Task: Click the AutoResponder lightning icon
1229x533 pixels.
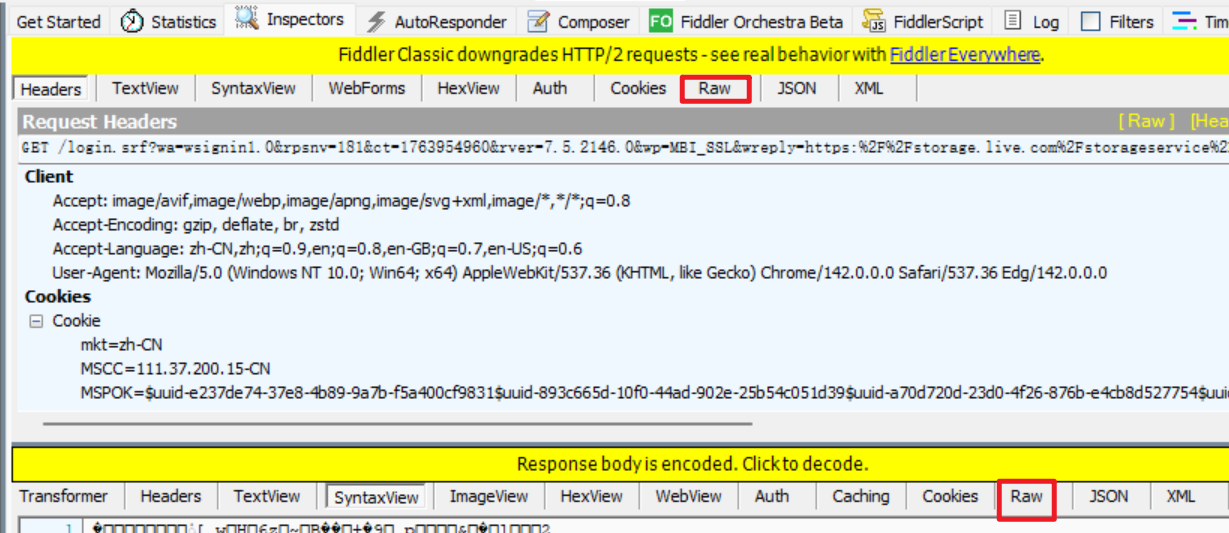Action: pos(376,21)
